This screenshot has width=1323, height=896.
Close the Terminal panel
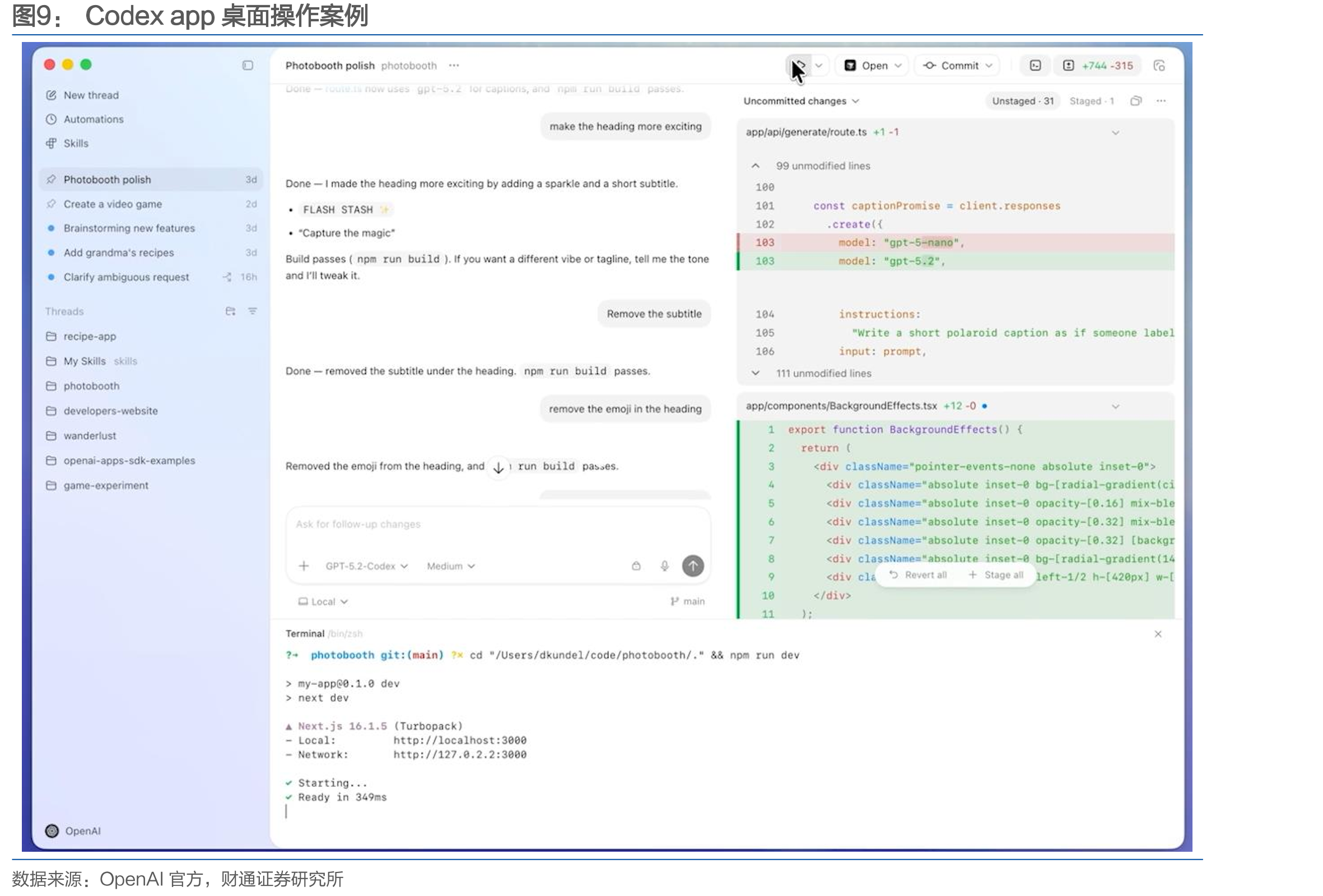(1158, 634)
